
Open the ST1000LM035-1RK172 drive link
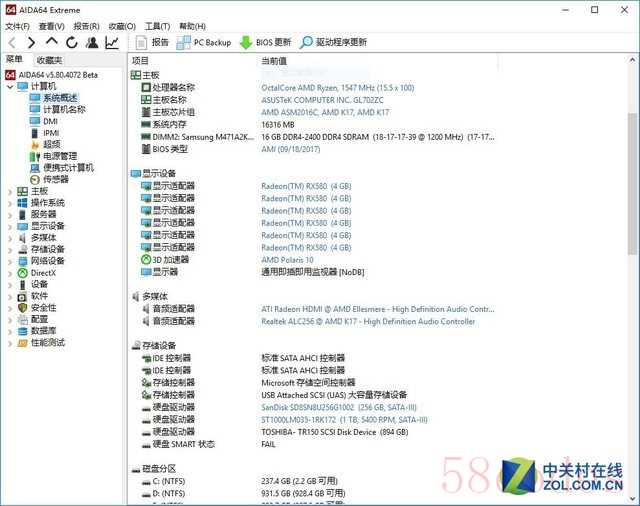[x=344, y=420]
